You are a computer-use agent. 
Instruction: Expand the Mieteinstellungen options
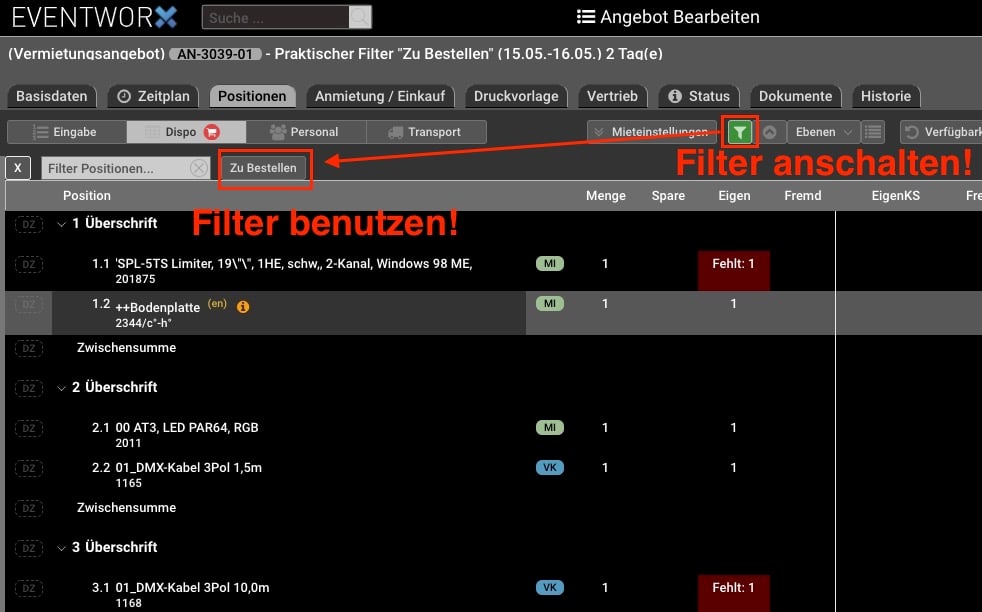click(x=651, y=132)
